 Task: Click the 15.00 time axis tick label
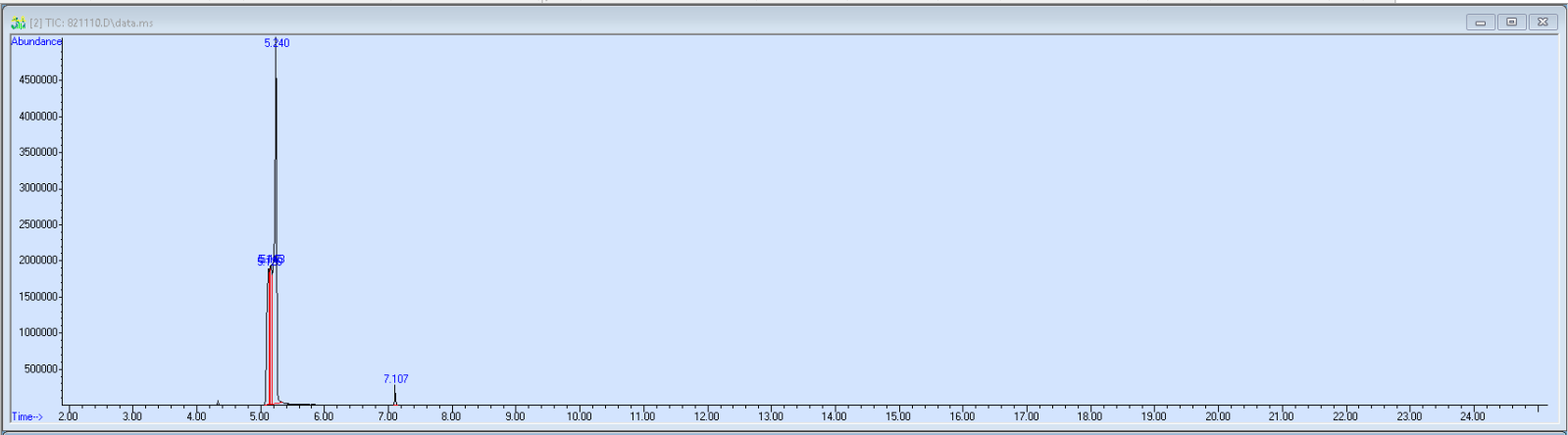coord(897,416)
